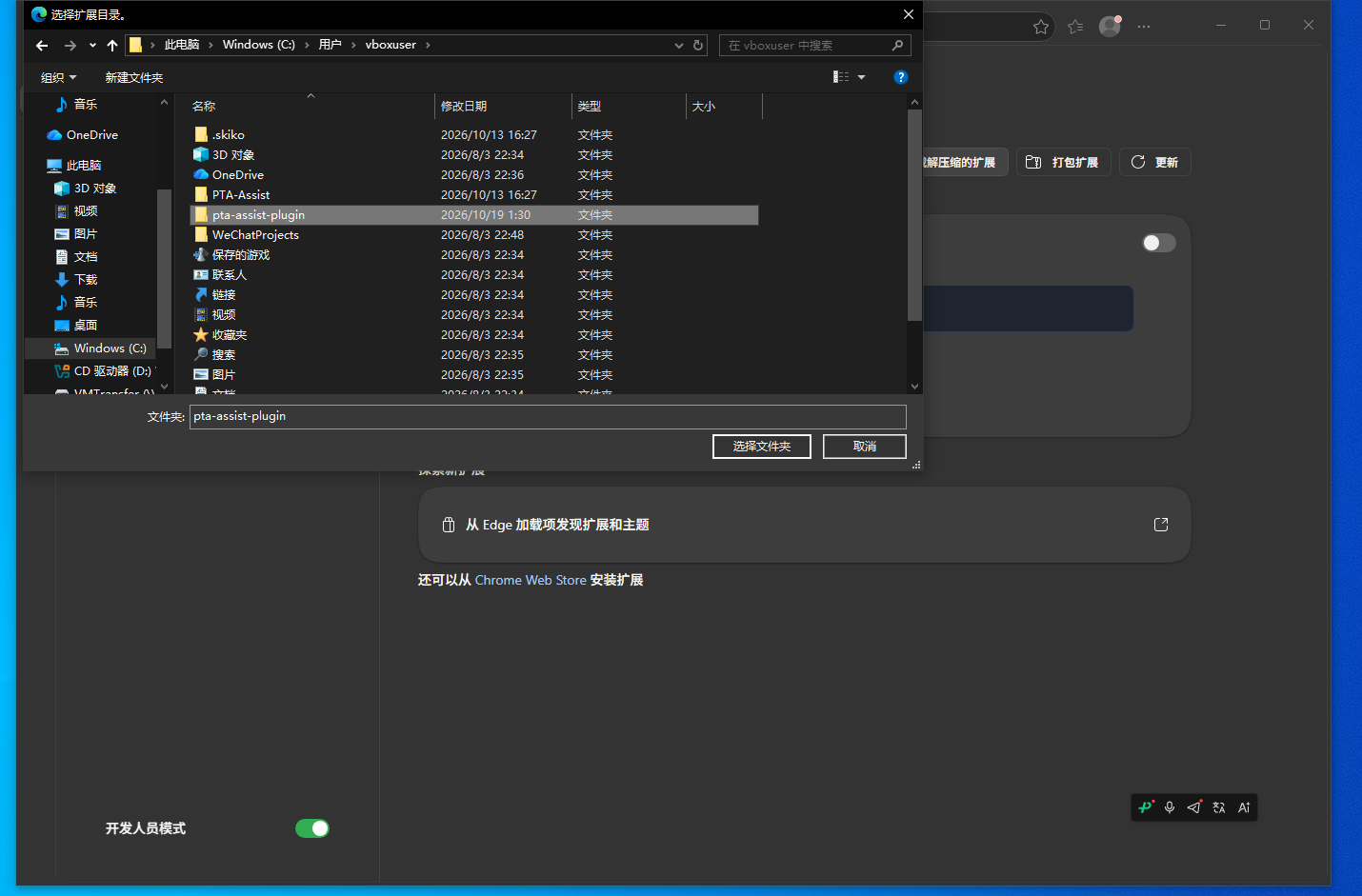Image resolution: width=1362 pixels, height=896 pixels.
Task: Open Edge settings and more menu
Action: tap(1144, 27)
